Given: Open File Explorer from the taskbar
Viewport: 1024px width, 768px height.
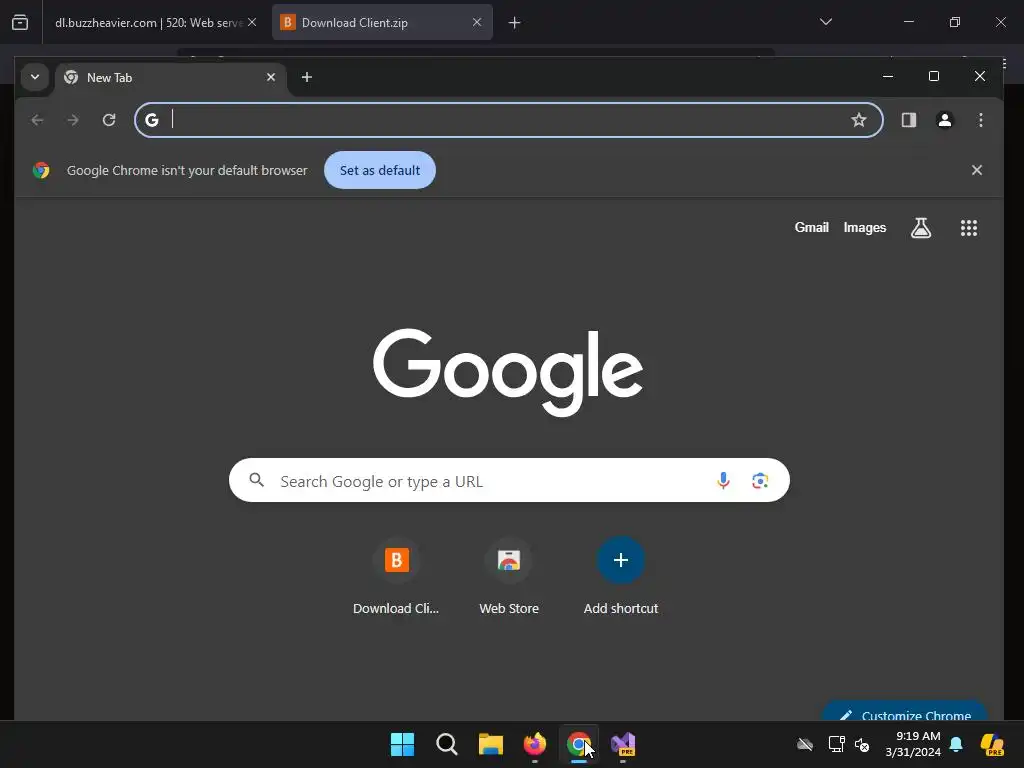Looking at the screenshot, I should point(491,744).
